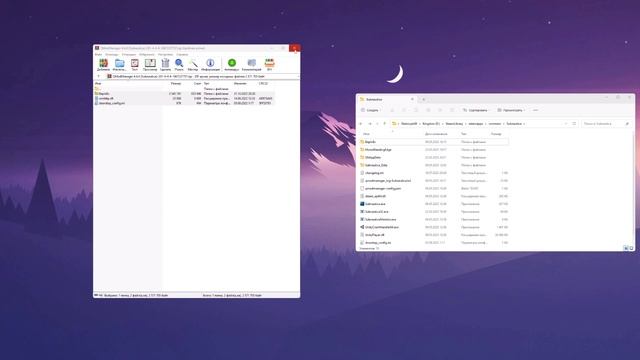Open recent locations chevron in Explorer navigation
The image size is (640, 360).
pos(377,124)
